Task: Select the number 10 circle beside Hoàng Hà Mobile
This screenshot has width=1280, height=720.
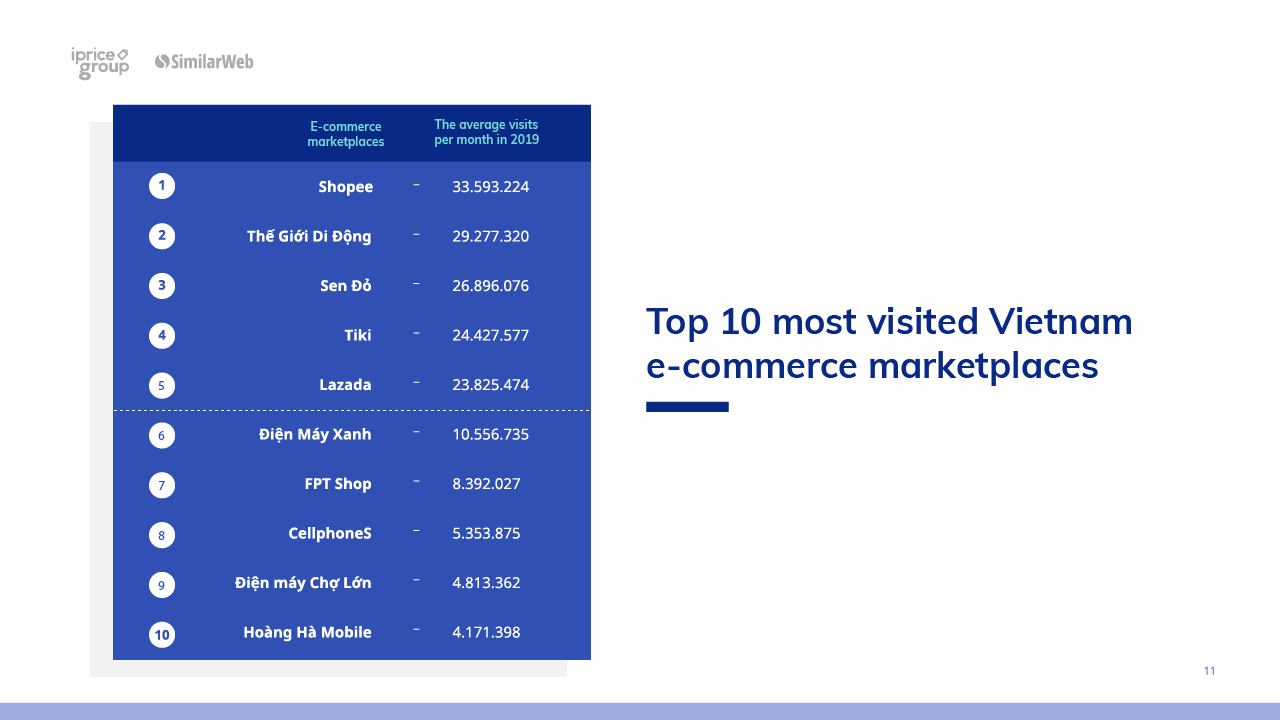Action: click(x=162, y=634)
